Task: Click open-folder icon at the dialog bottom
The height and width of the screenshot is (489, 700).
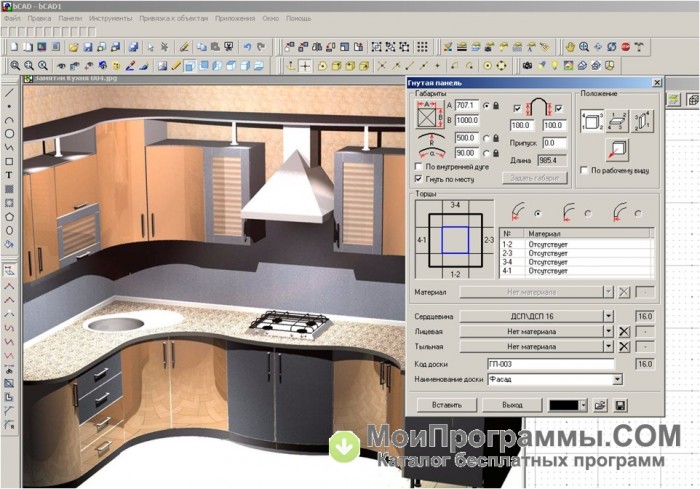Action: (x=600, y=405)
